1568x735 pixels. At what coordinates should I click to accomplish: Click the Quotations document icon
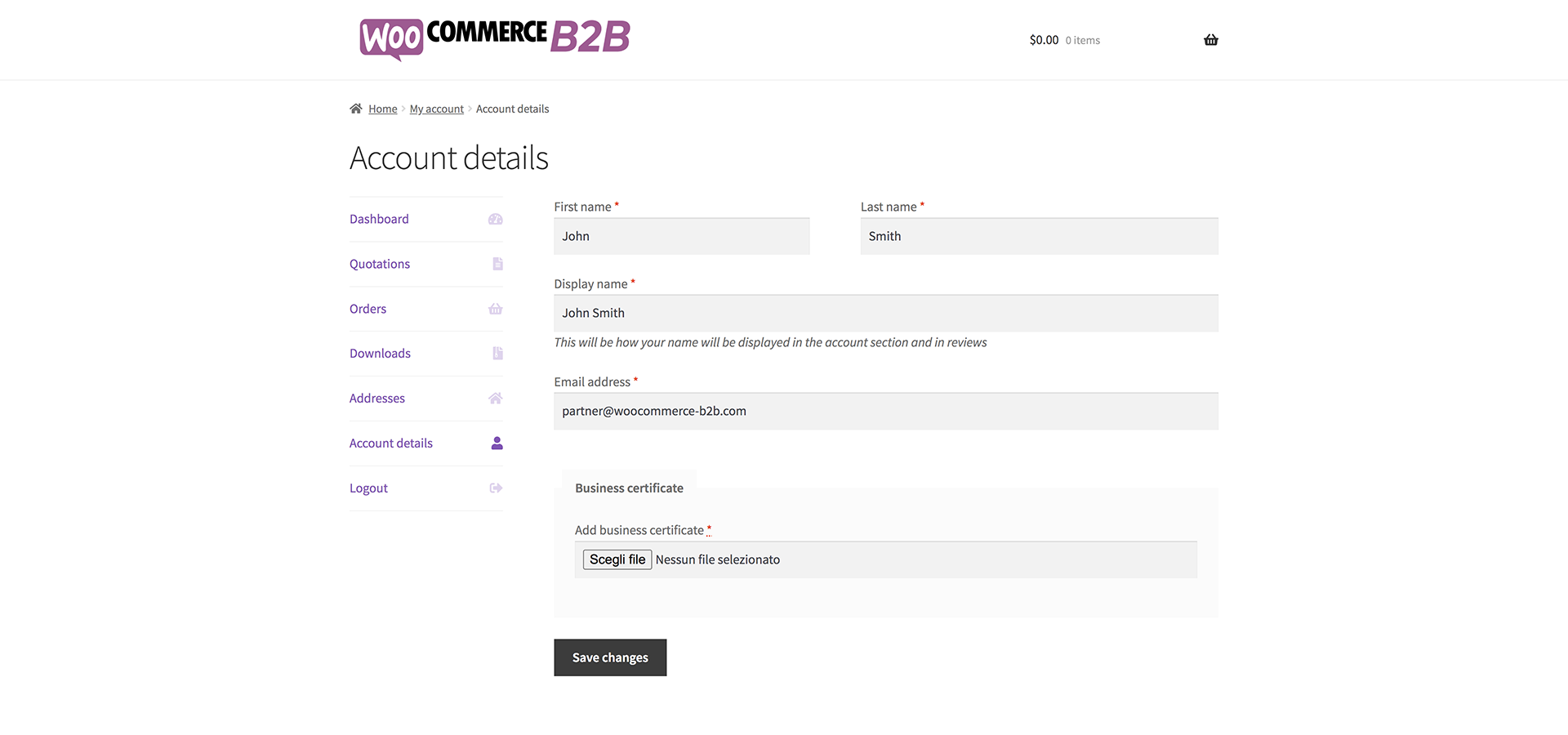497,264
